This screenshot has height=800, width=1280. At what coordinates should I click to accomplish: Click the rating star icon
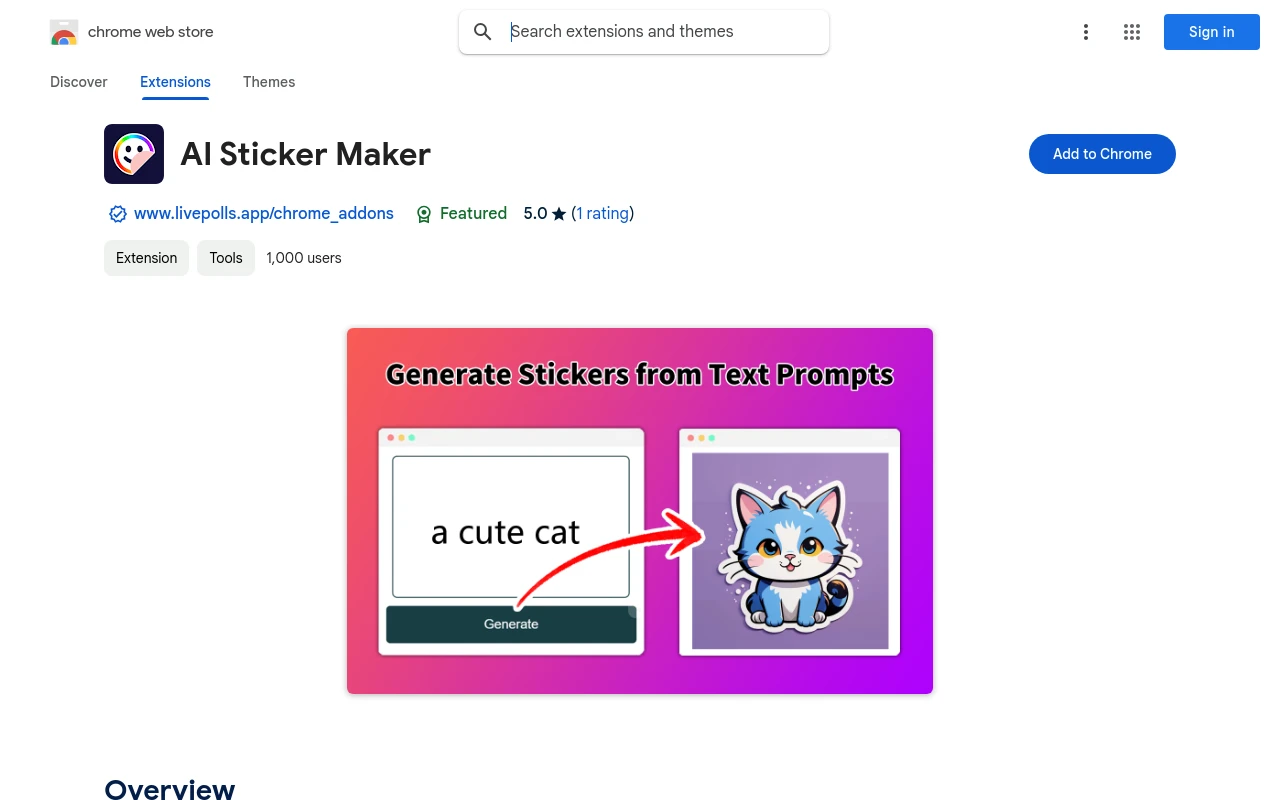(x=559, y=214)
